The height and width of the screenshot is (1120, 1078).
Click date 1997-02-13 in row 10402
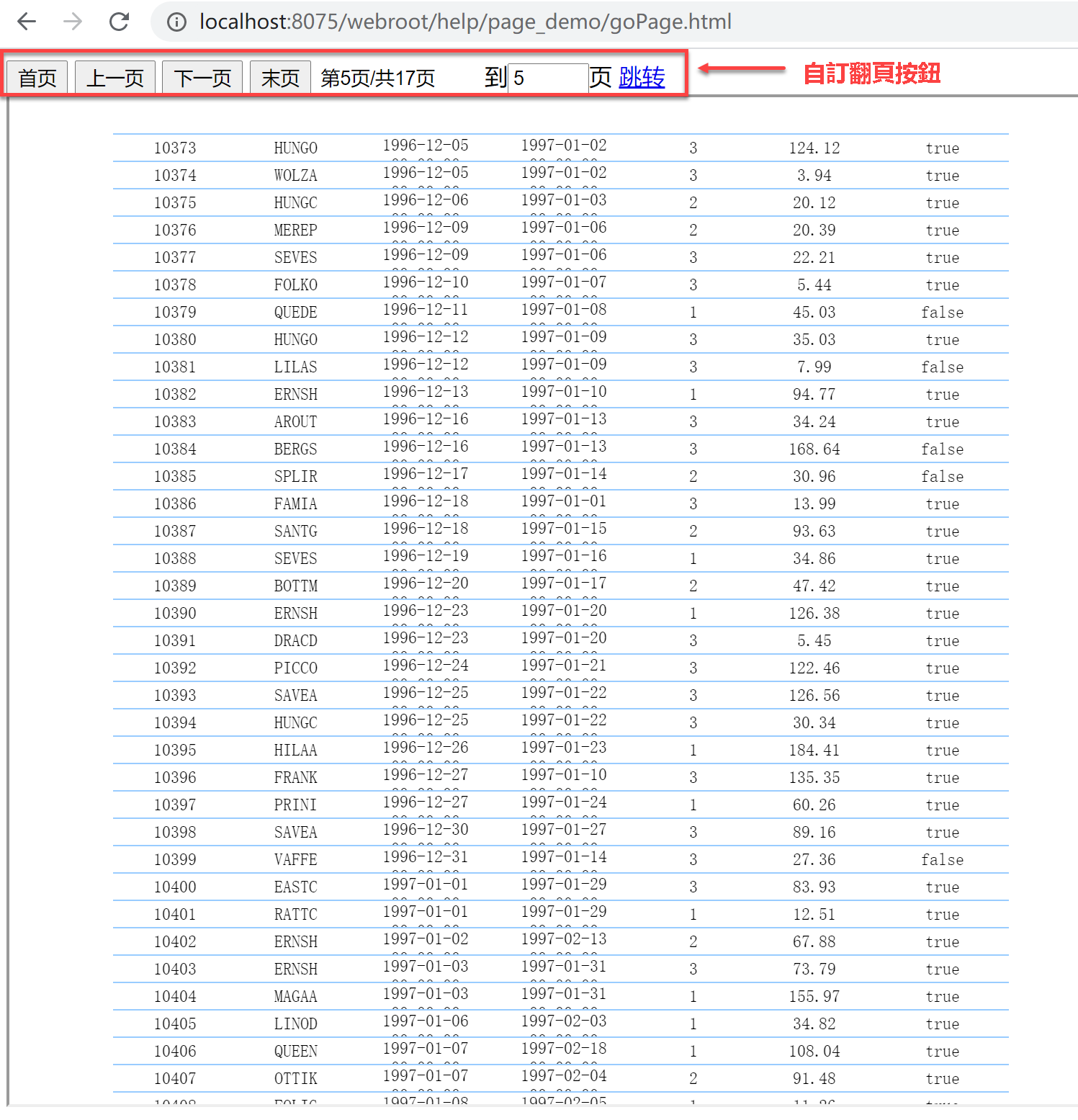click(564, 939)
